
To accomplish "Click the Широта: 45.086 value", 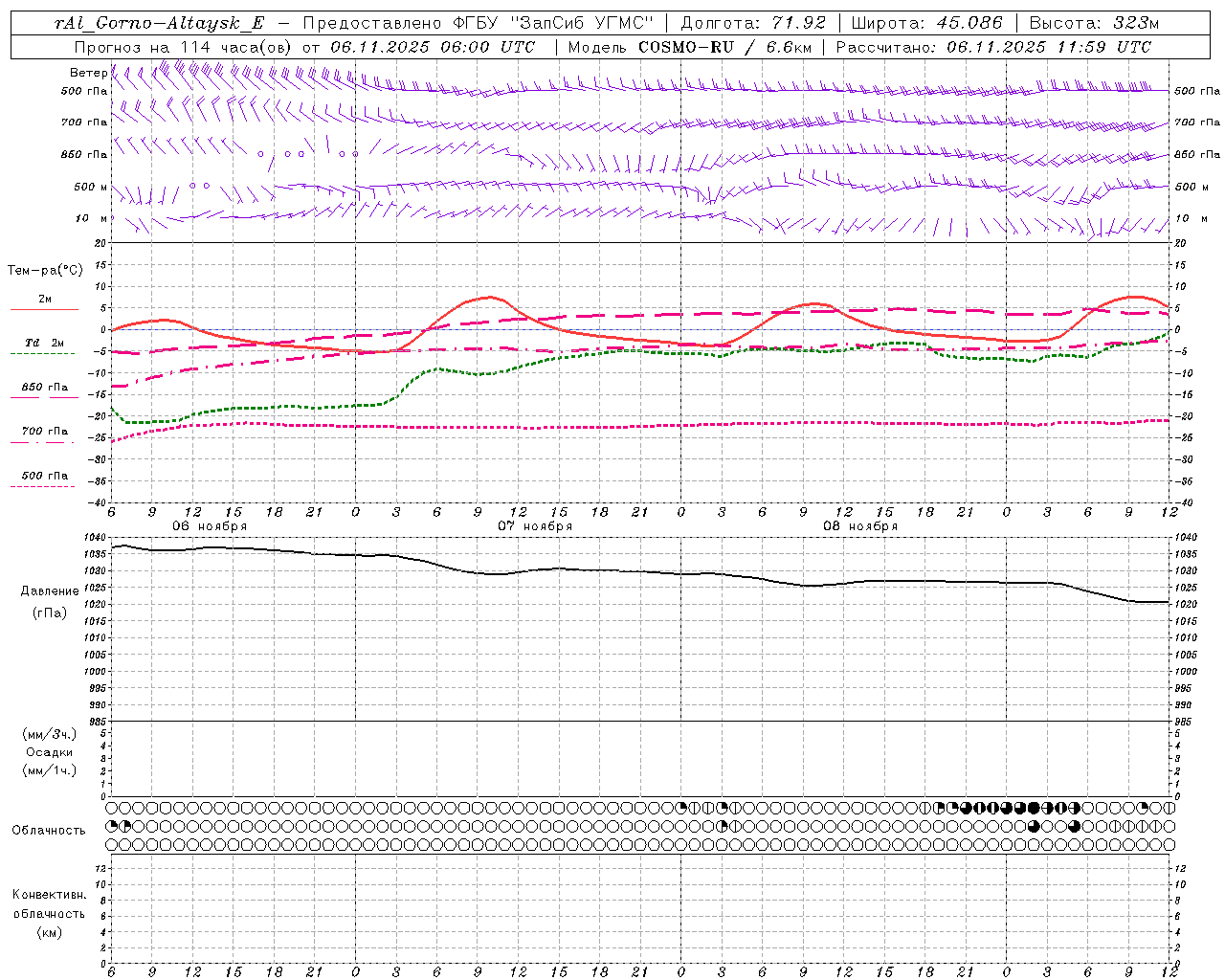I will click(927, 24).
